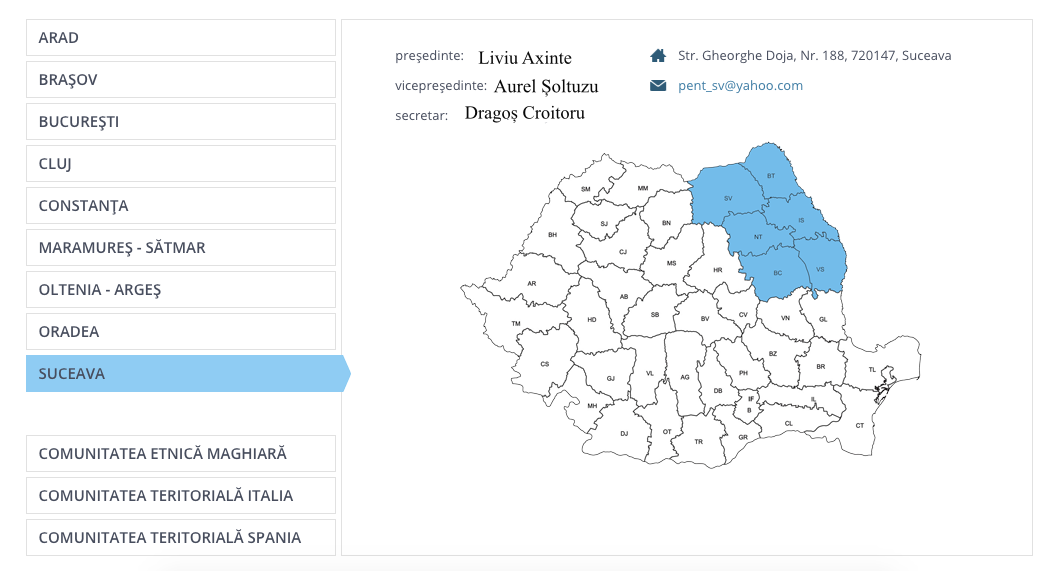Open COMUNITATEA ETNICĂ MAGHIARĂ entry

[x=180, y=454]
